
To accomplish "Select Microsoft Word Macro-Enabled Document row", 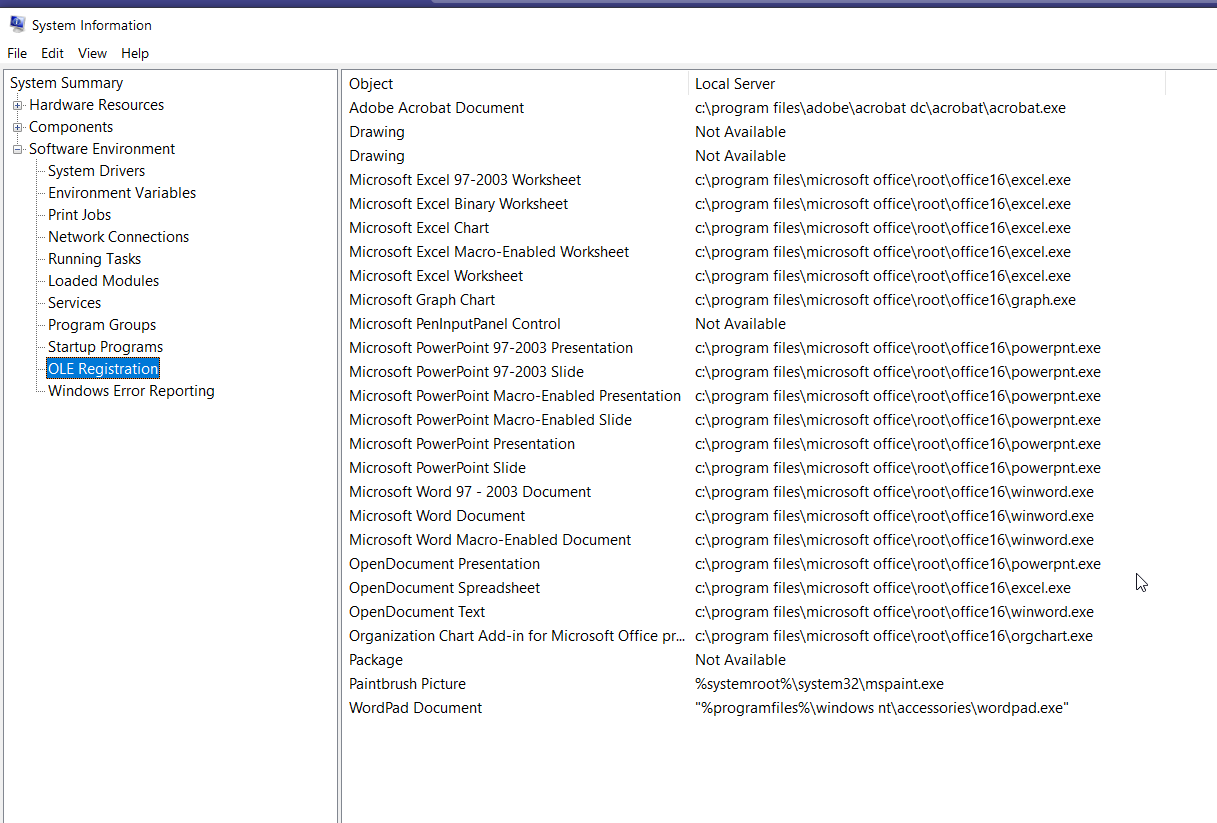I will point(490,540).
